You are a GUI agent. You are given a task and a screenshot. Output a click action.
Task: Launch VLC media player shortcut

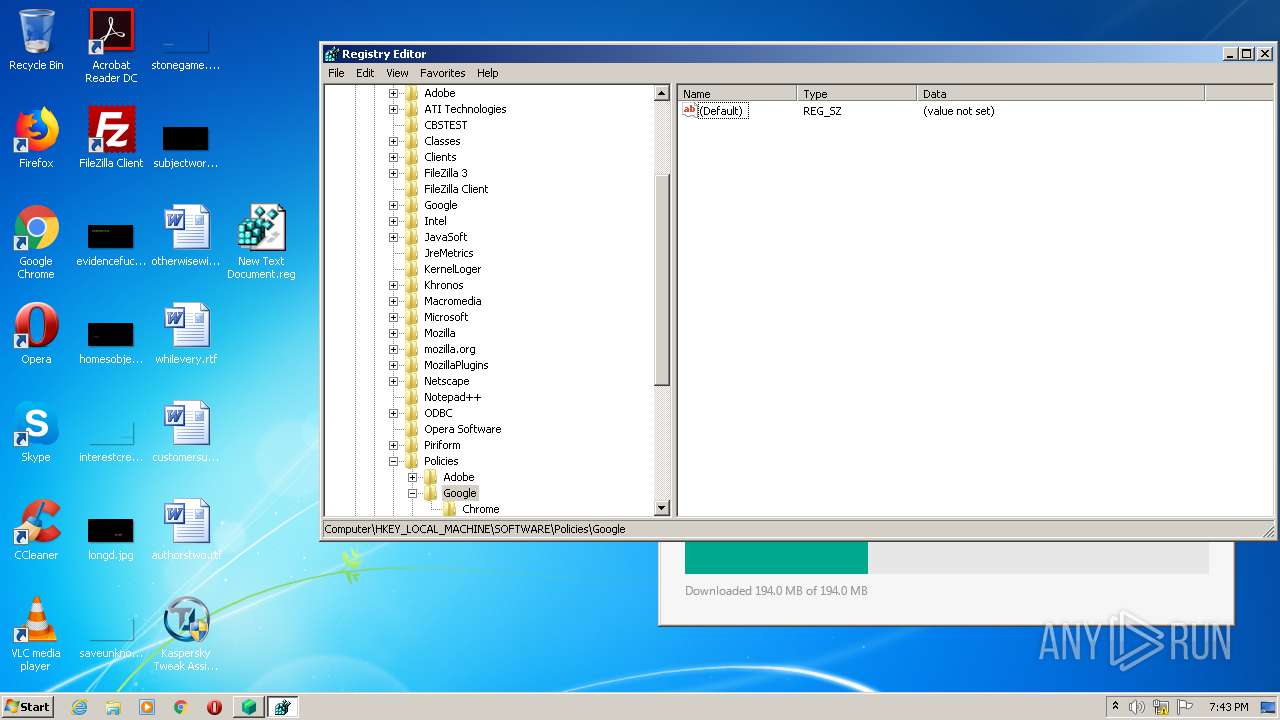coord(36,634)
